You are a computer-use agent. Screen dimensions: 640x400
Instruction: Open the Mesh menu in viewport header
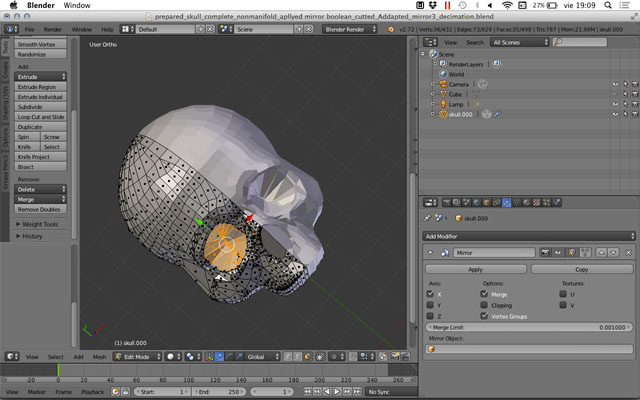(99, 357)
